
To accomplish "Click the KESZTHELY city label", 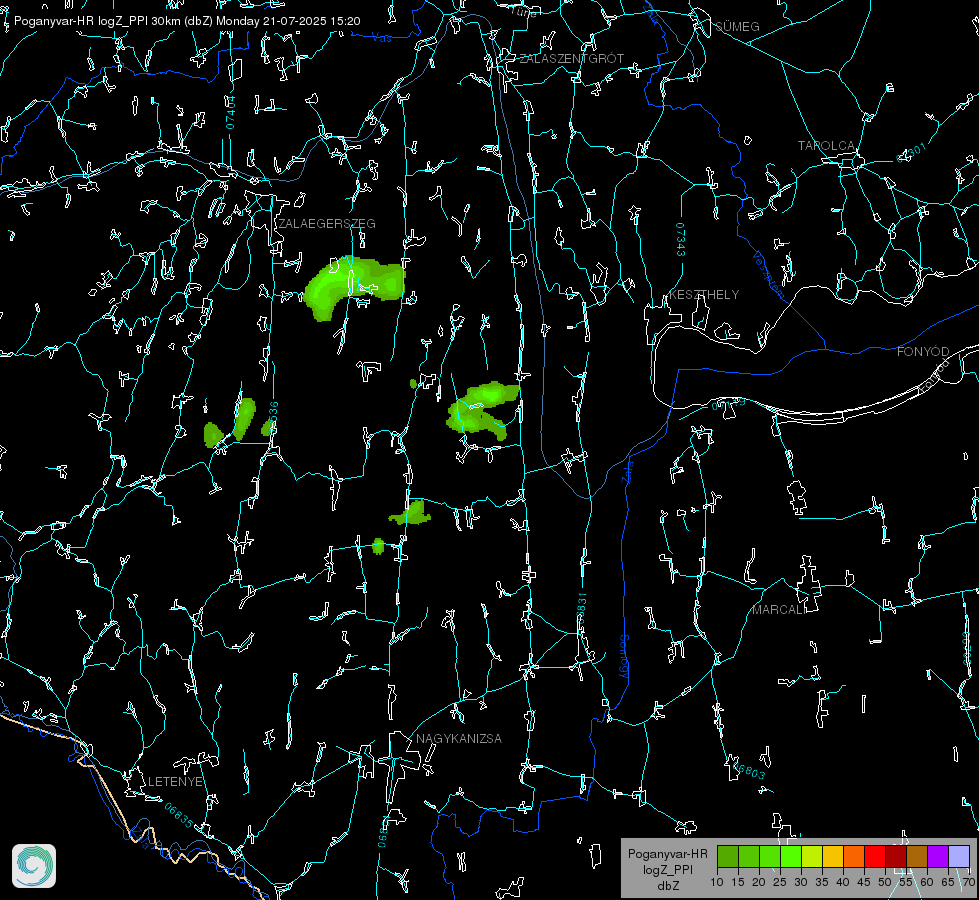I will [704, 295].
